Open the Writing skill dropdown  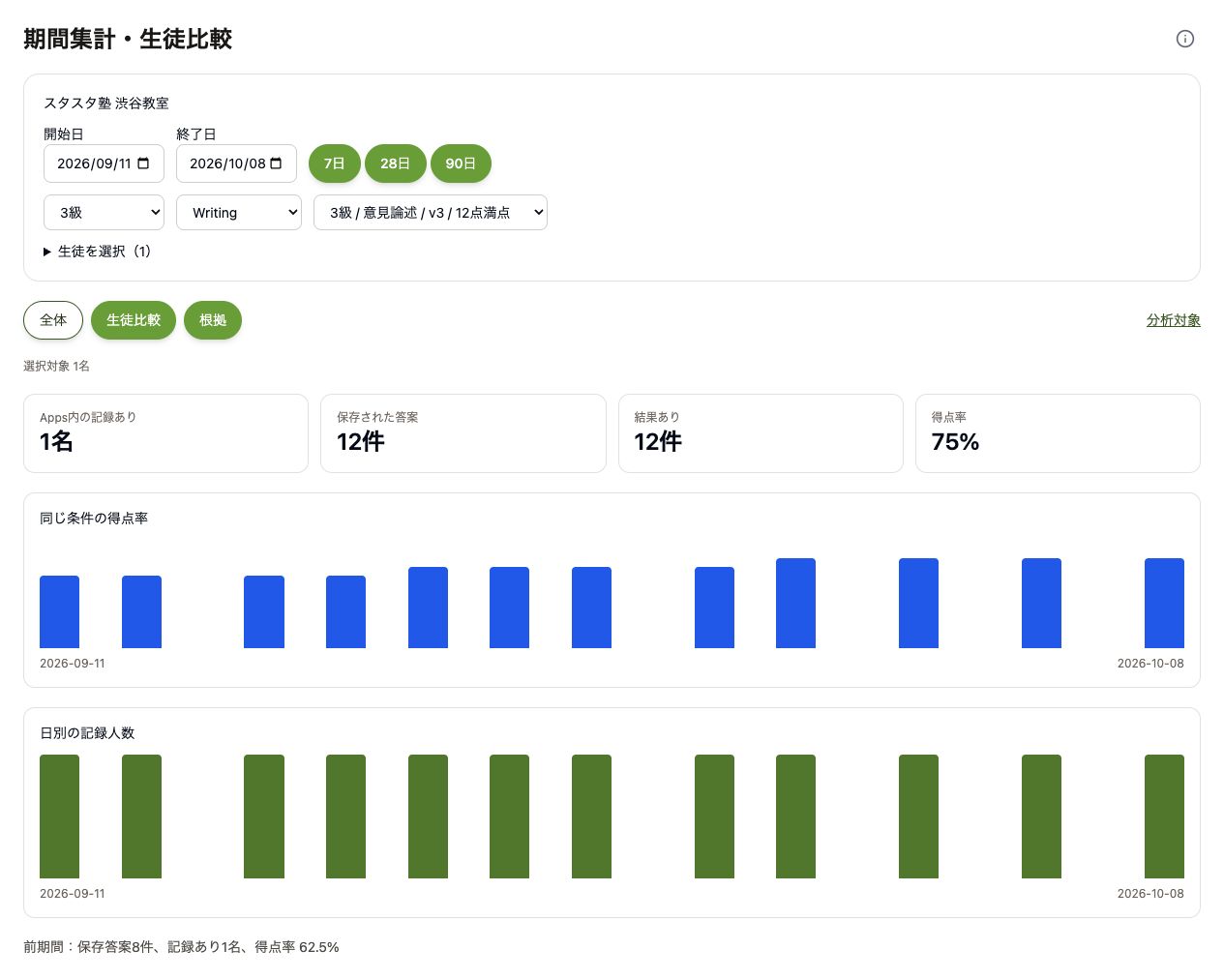coord(239,213)
